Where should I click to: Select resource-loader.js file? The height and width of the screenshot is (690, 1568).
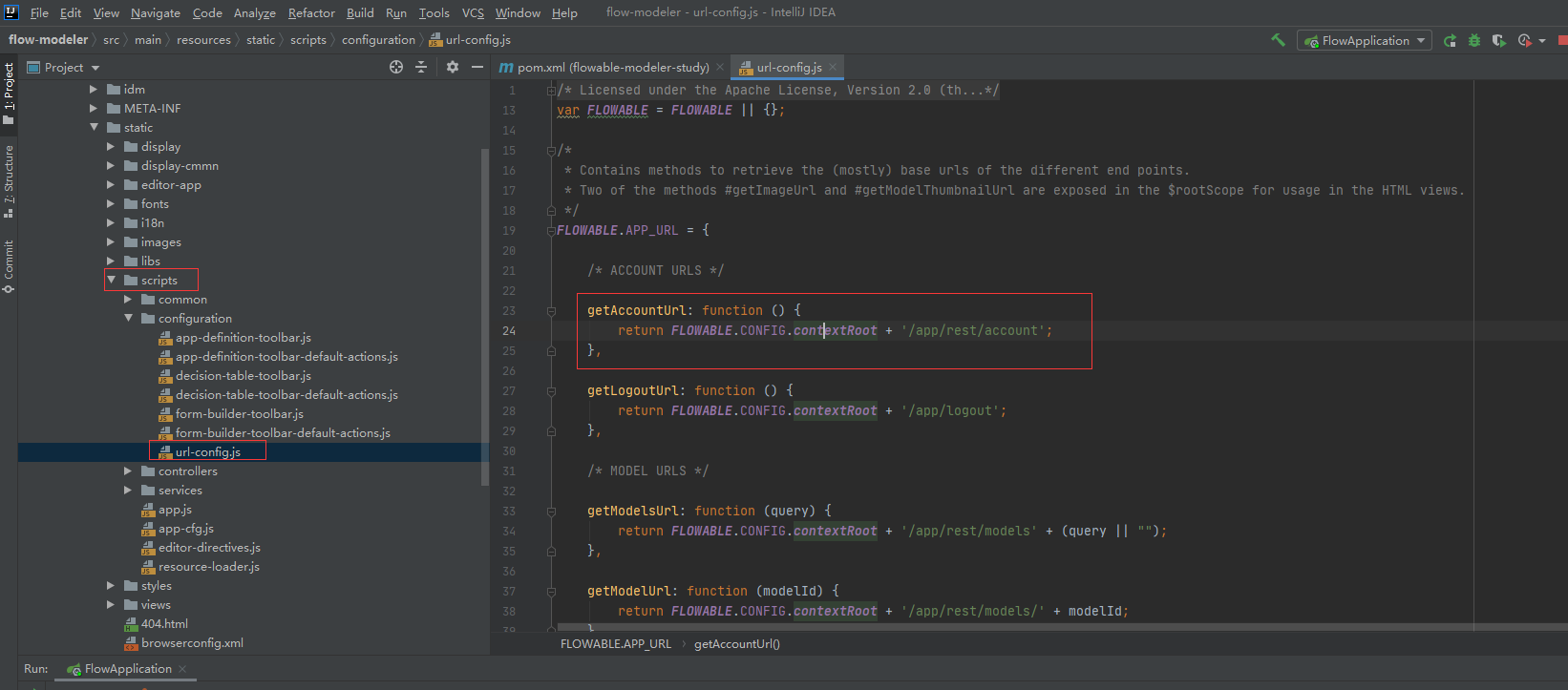point(208,566)
